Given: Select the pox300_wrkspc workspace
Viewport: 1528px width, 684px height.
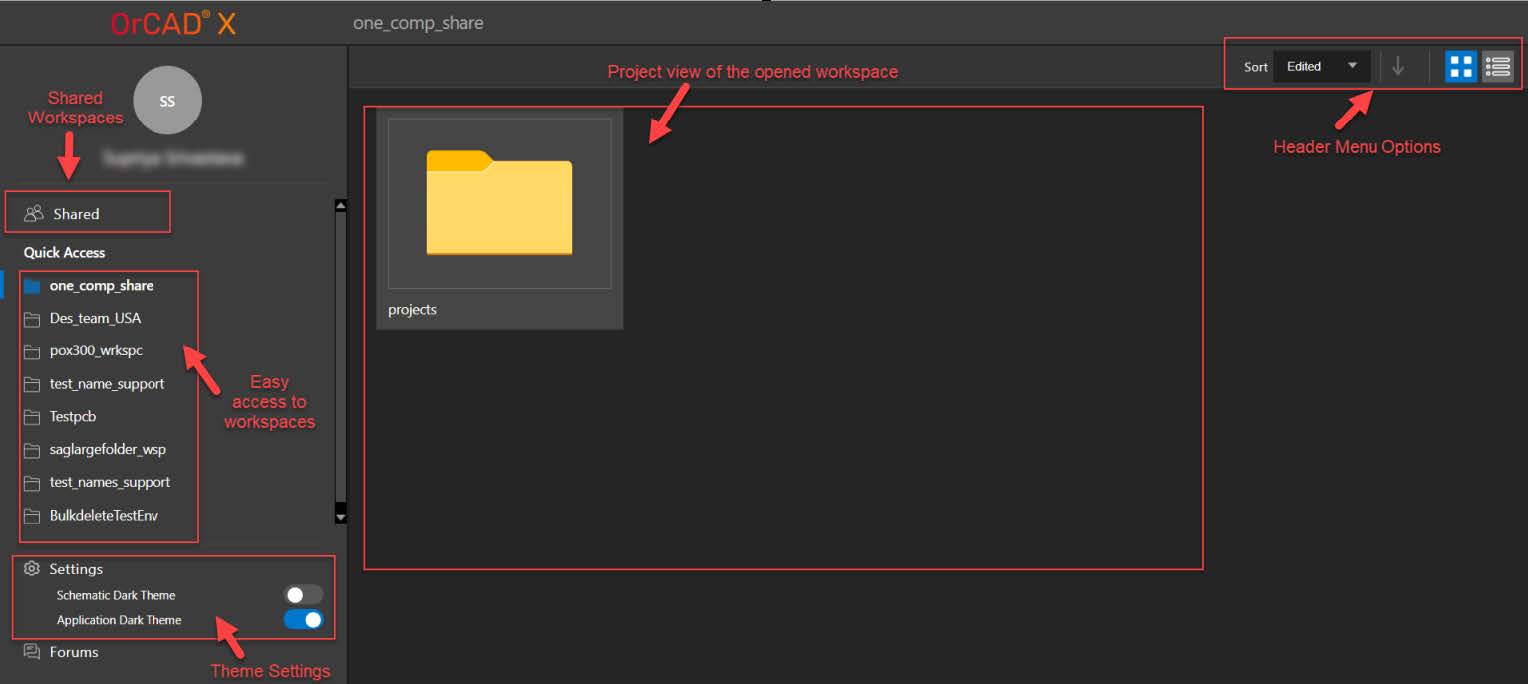Looking at the screenshot, I should 96,351.
